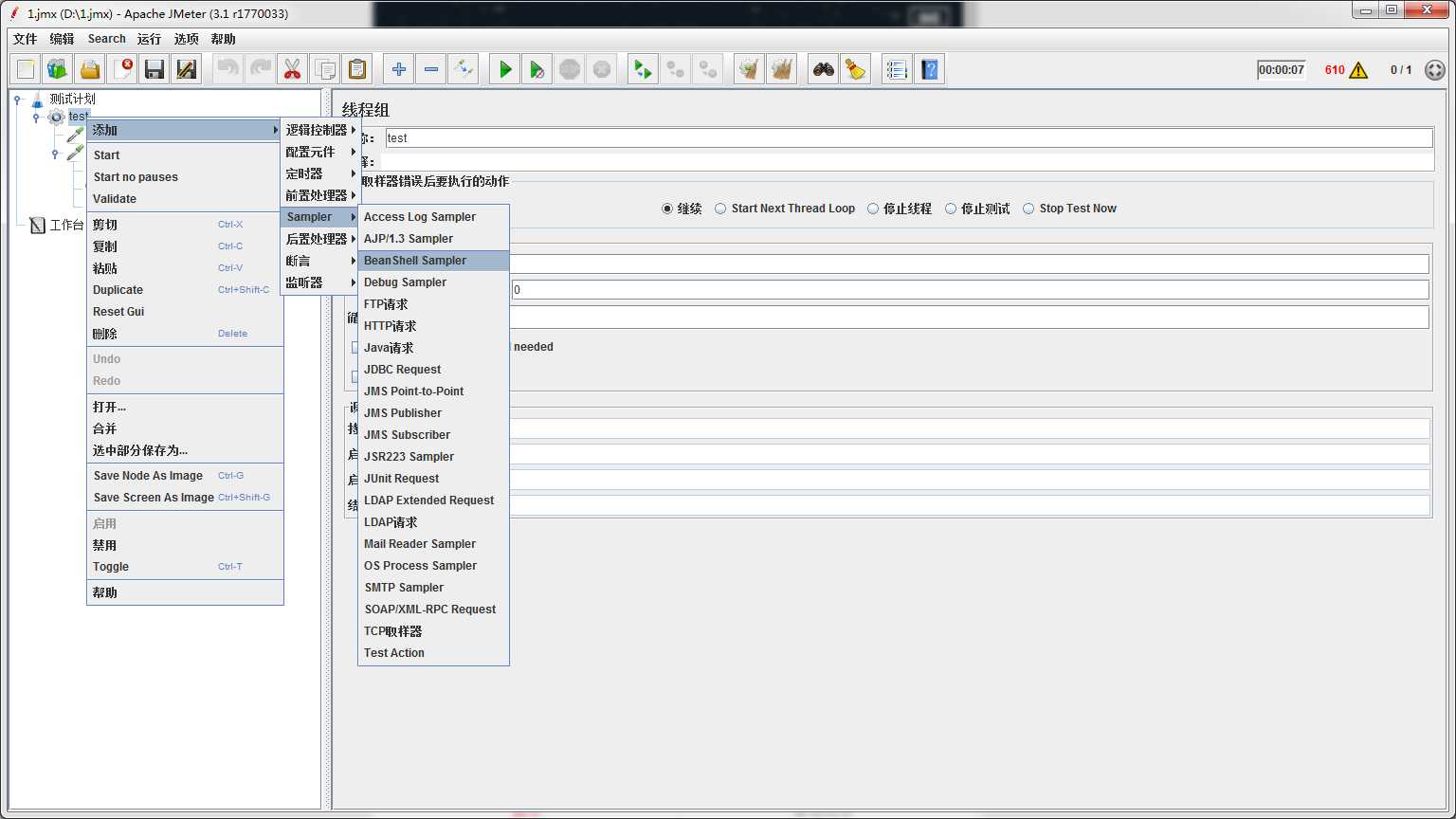
Task: Click the 0 / 1 thread count
Action: click(x=1401, y=70)
